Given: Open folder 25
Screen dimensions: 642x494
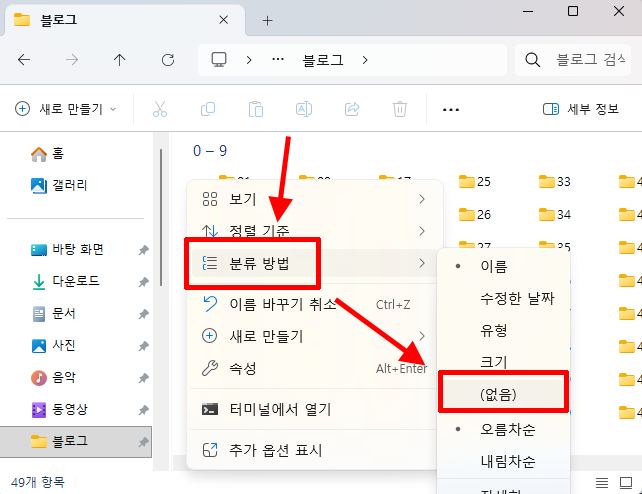Looking at the screenshot, I should tap(475, 181).
